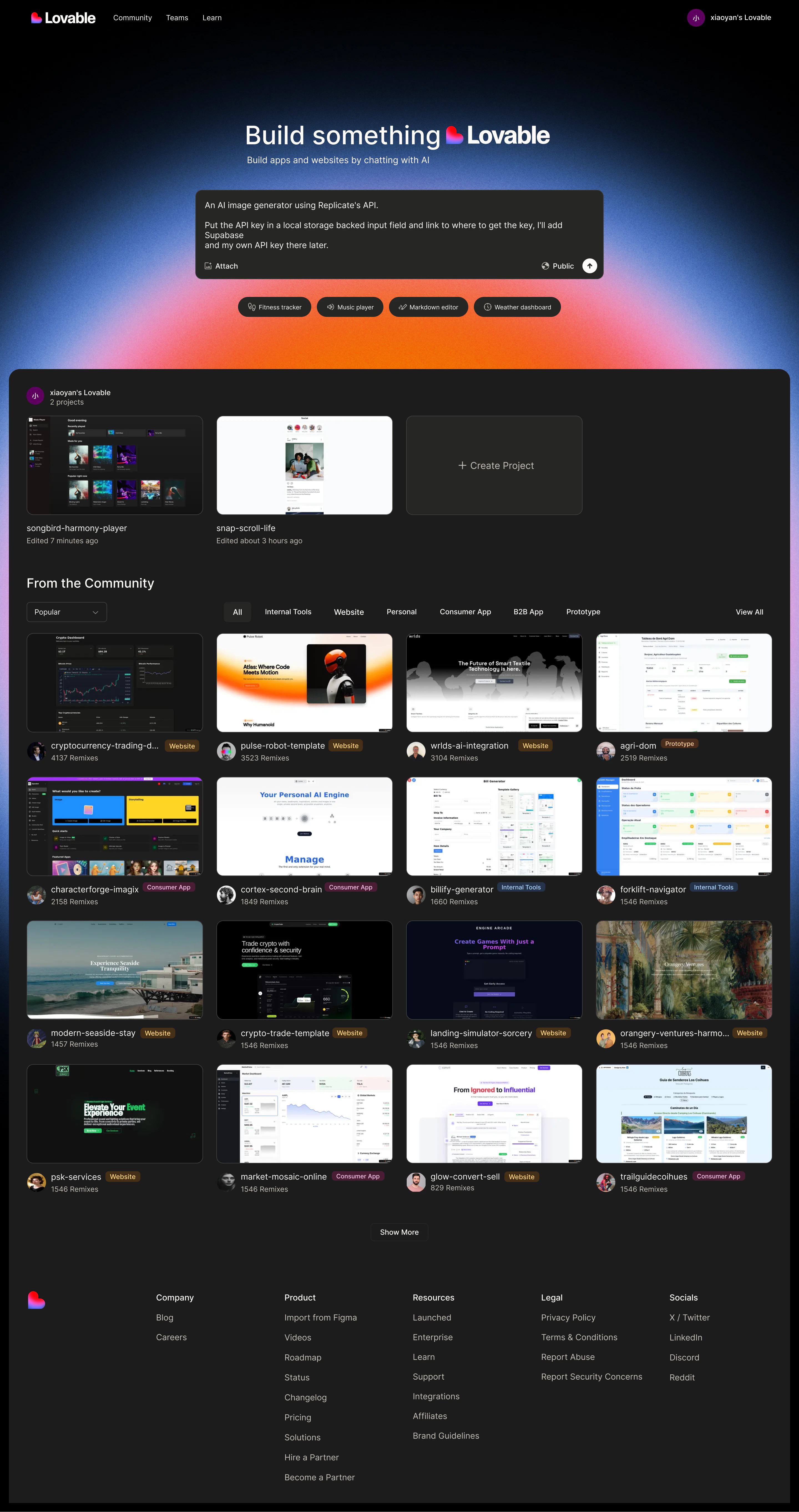Toggle the Public visibility setting
The width and height of the screenshot is (799, 1512).
[x=558, y=266]
